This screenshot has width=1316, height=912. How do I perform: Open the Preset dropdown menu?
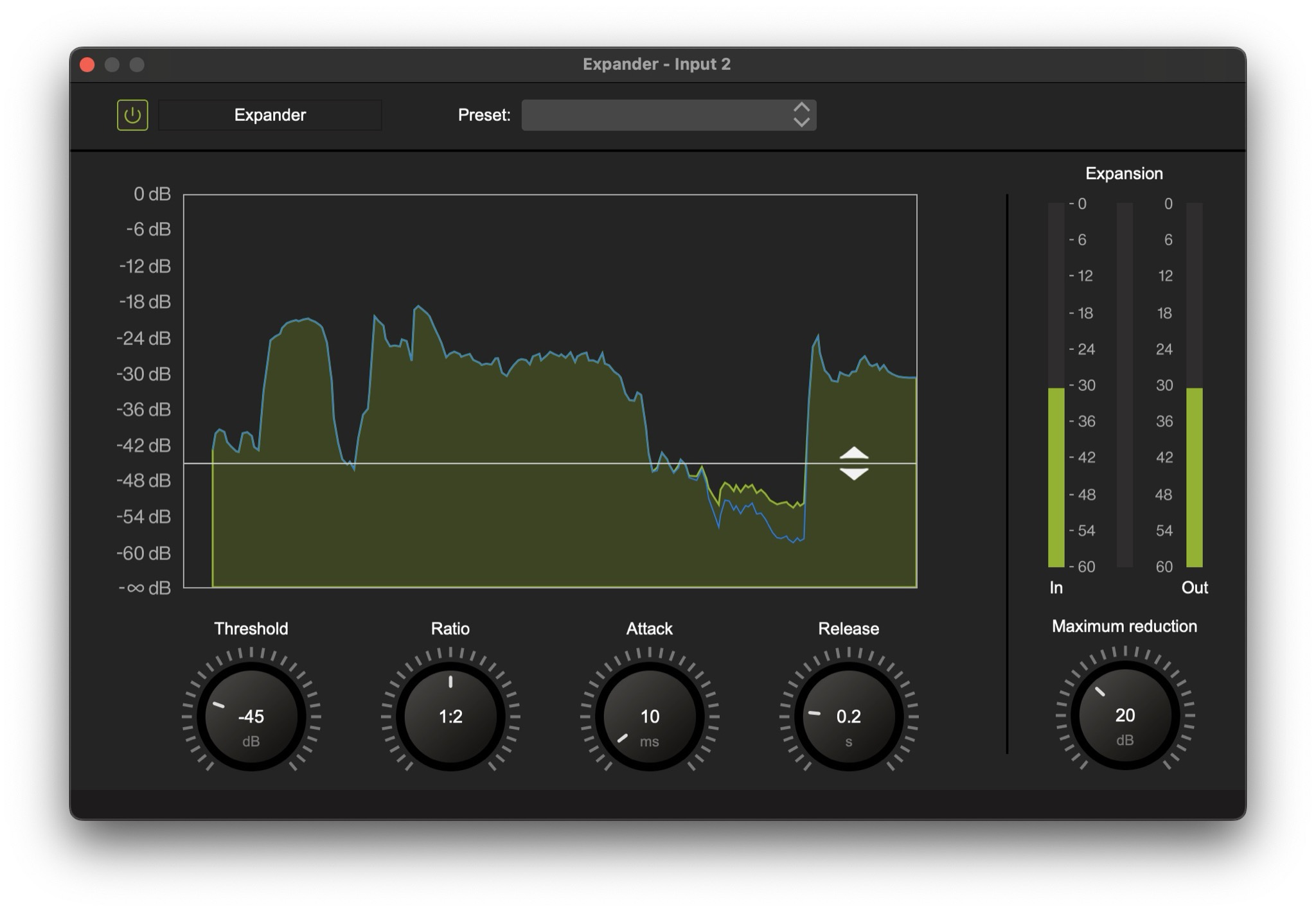point(669,115)
